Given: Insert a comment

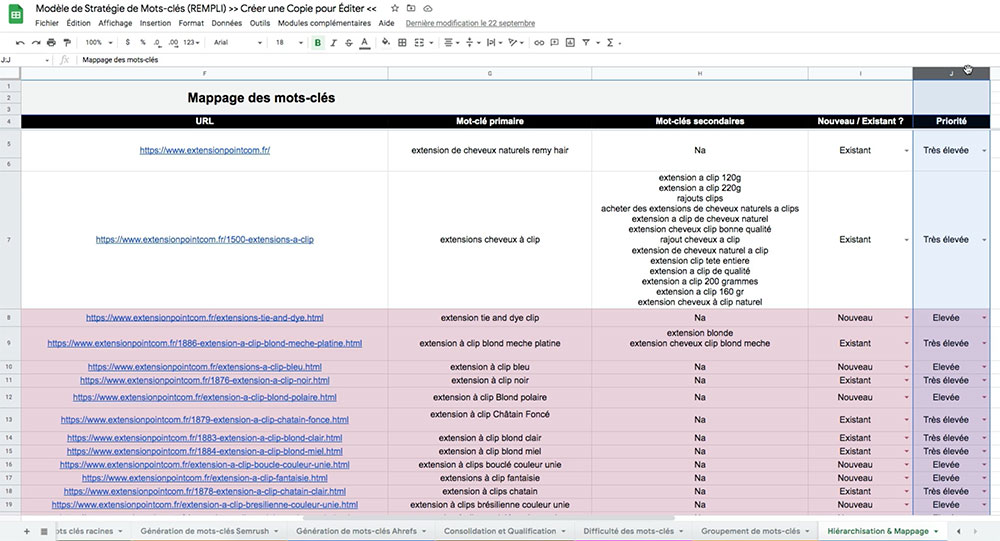Looking at the screenshot, I should point(554,43).
